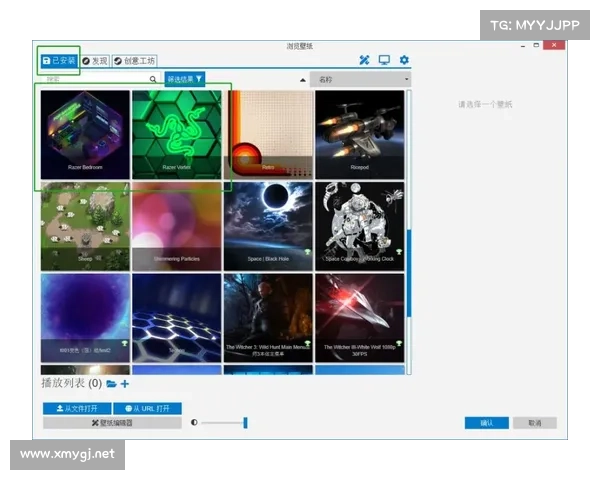Select the Ricepod spaceship wallpaper
Screen dimensions: 600x480
tap(359, 135)
